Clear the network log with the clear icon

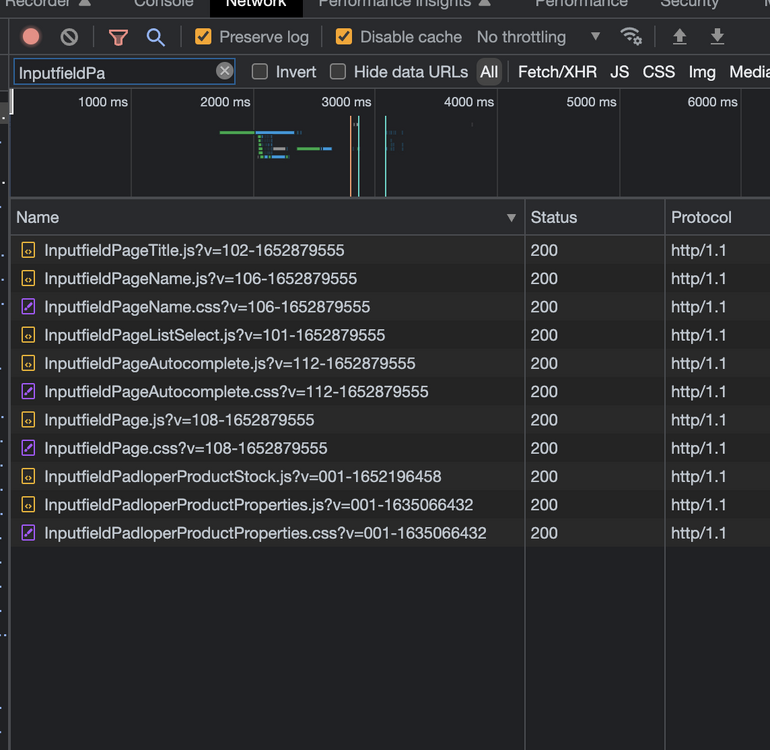tap(69, 37)
